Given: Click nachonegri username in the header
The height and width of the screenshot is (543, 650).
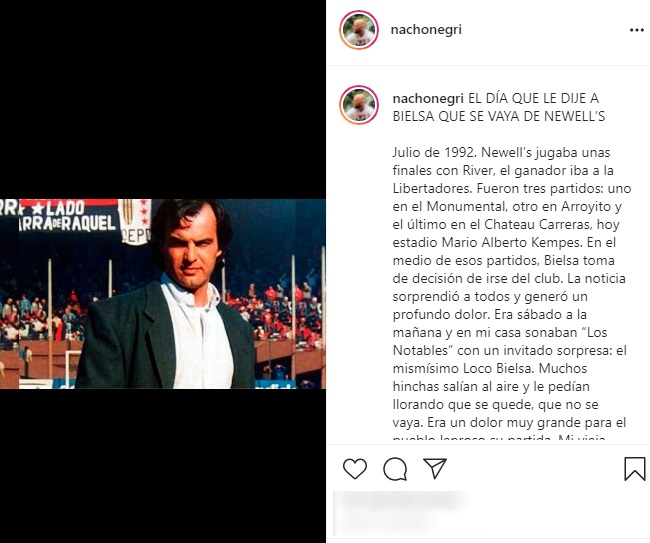Looking at the screenshot, I should coord(426,30).
